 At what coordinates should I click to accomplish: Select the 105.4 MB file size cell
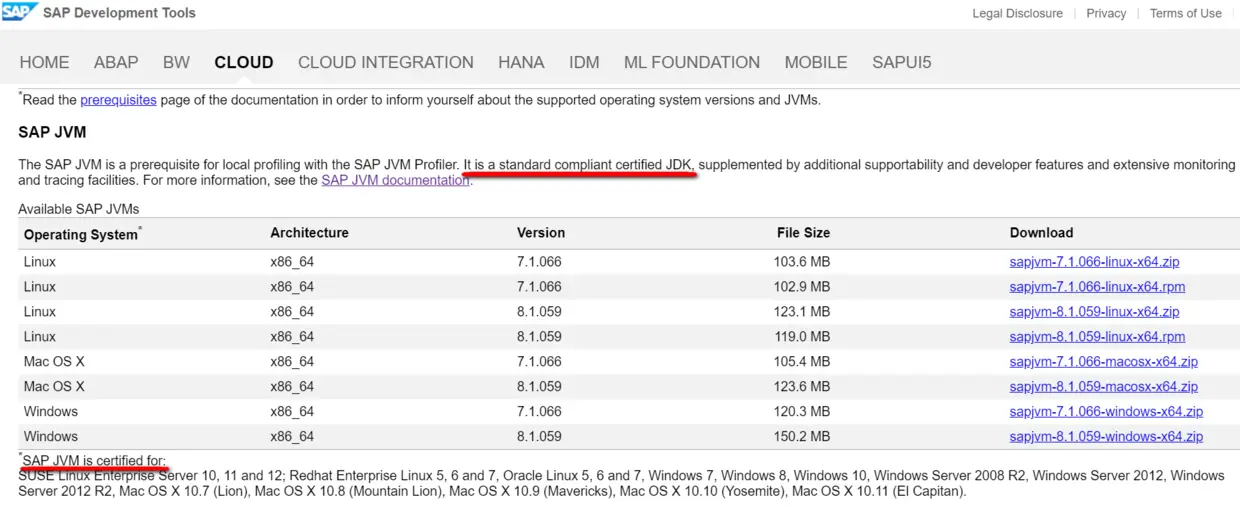click(x=802, y=362)
